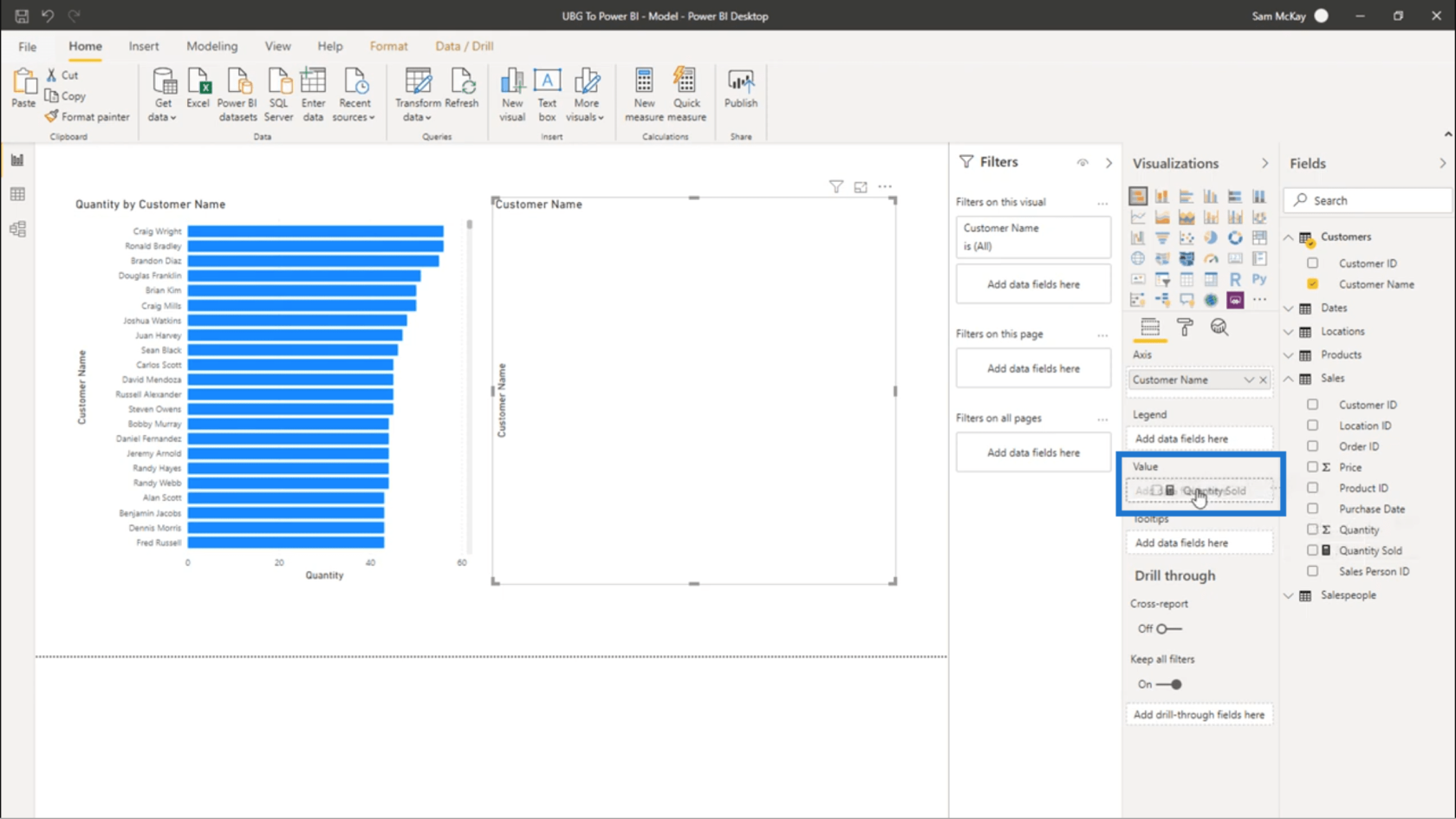Toggle the Cross-report switch on
The height and width of the screenshot is (819, 1456).
[x=1168, y=628]
